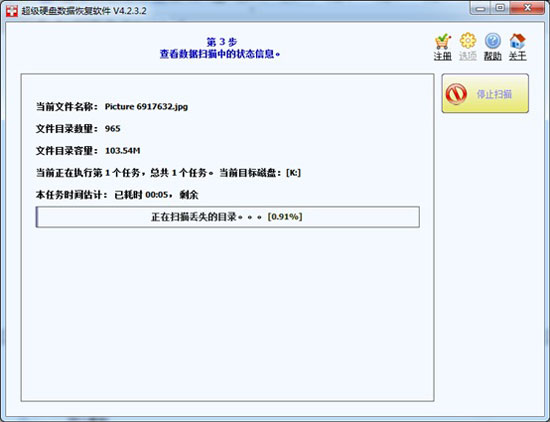
Task: Maximize the data recovery window
Action: click(500, 8)
